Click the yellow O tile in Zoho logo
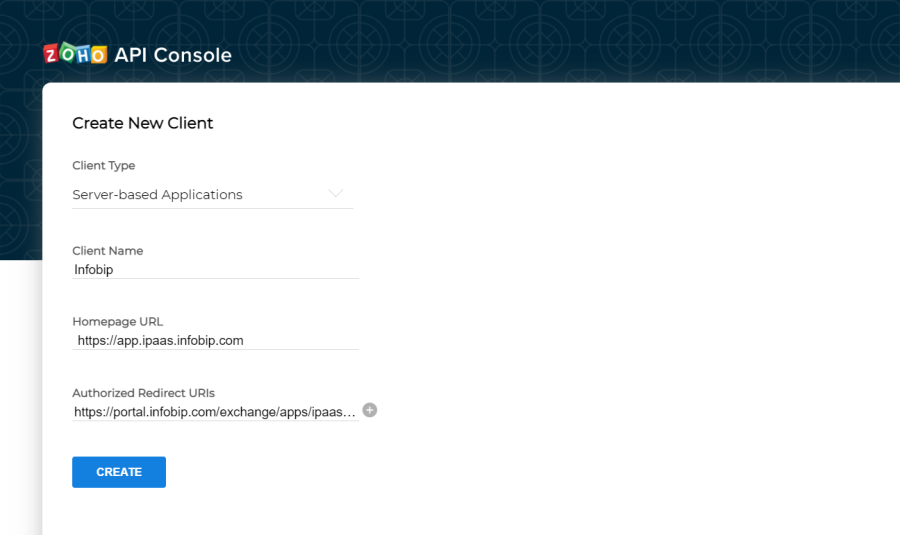 [98, 55]
